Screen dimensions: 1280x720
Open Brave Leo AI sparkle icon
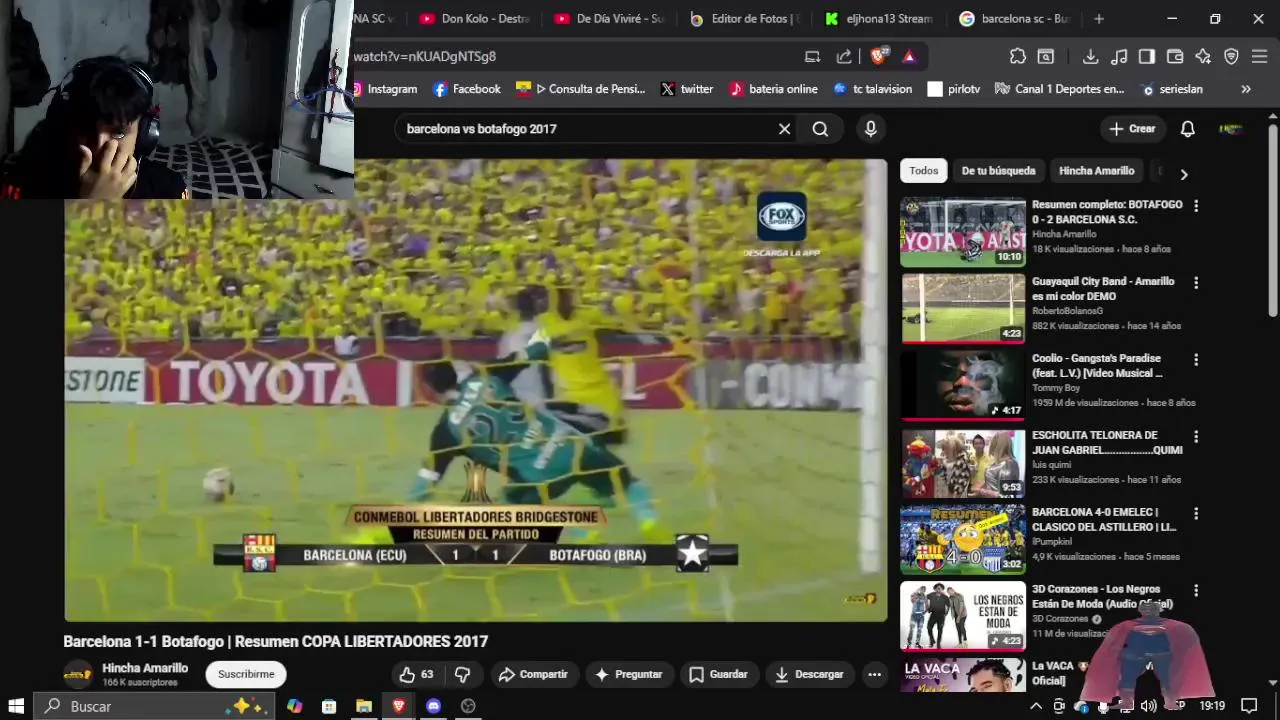point(1203,56)
